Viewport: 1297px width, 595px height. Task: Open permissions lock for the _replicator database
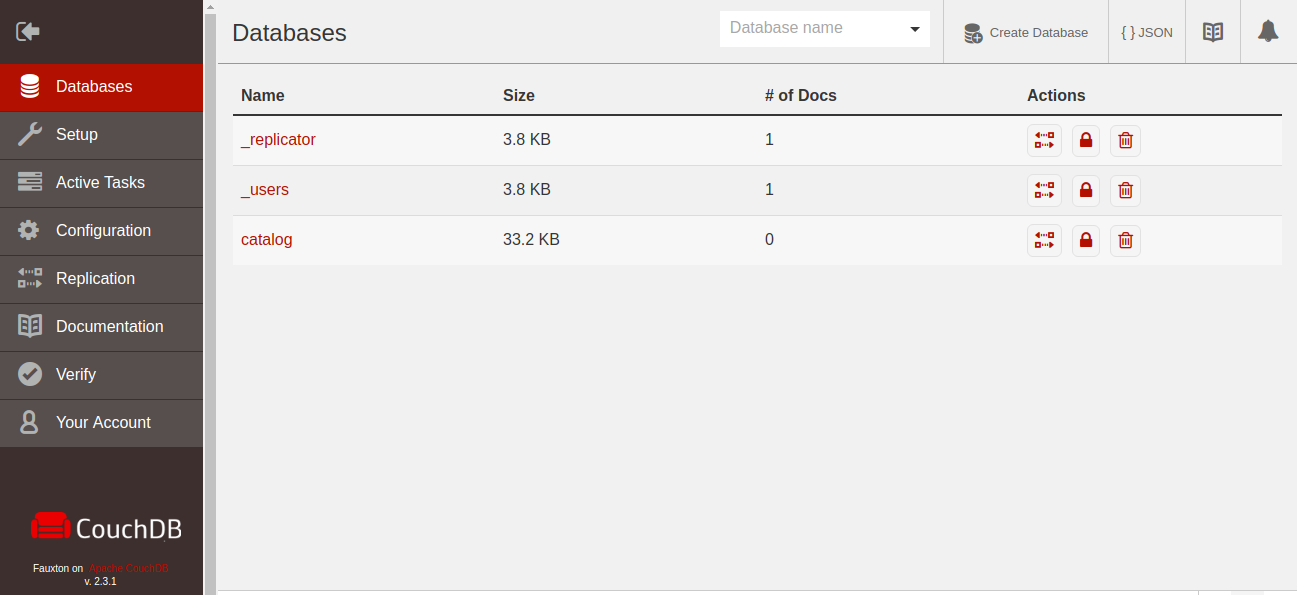[x=1085, y=140]
